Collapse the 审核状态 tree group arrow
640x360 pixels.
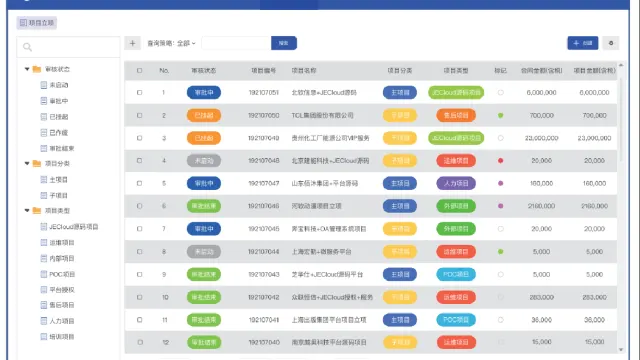27,69
